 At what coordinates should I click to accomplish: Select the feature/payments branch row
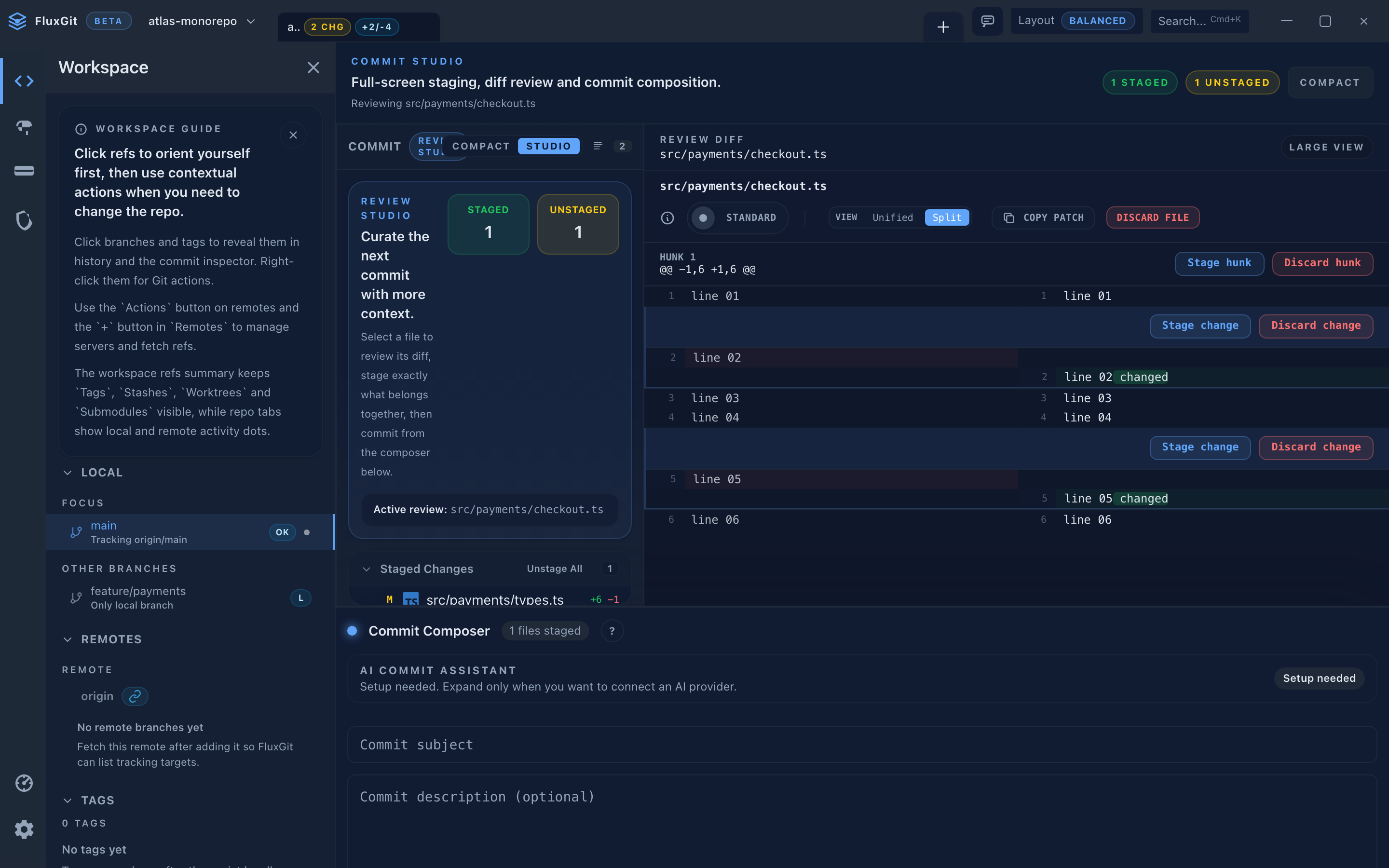[x=190, y=597]
